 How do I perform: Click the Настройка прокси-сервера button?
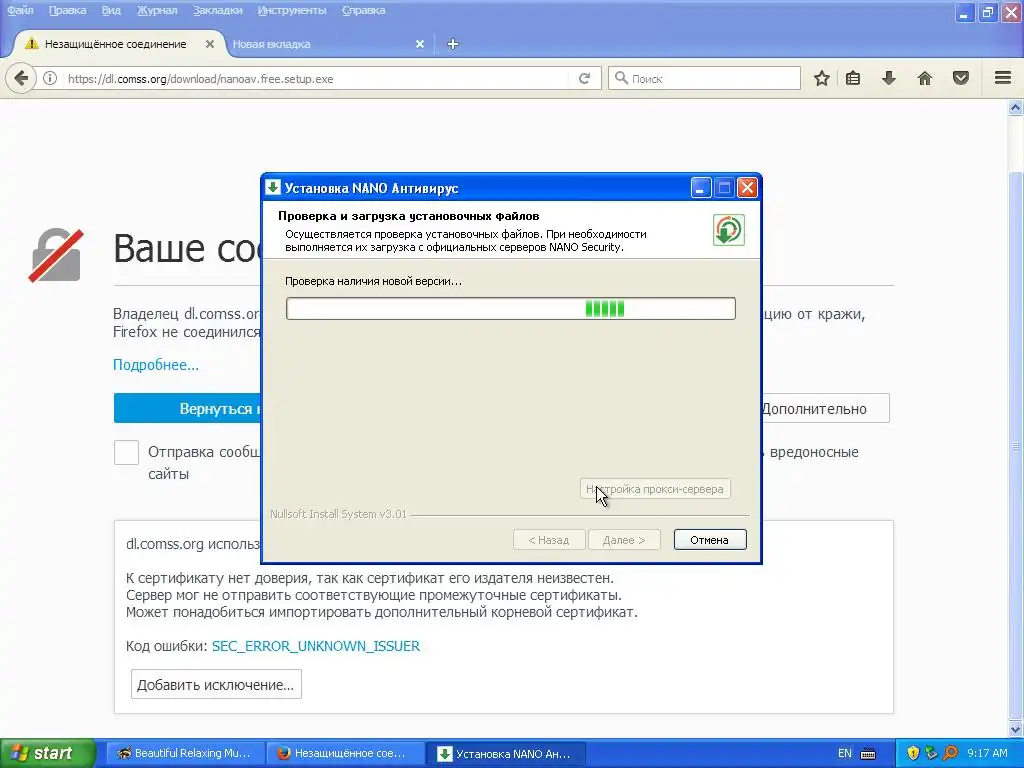point(655,488)
